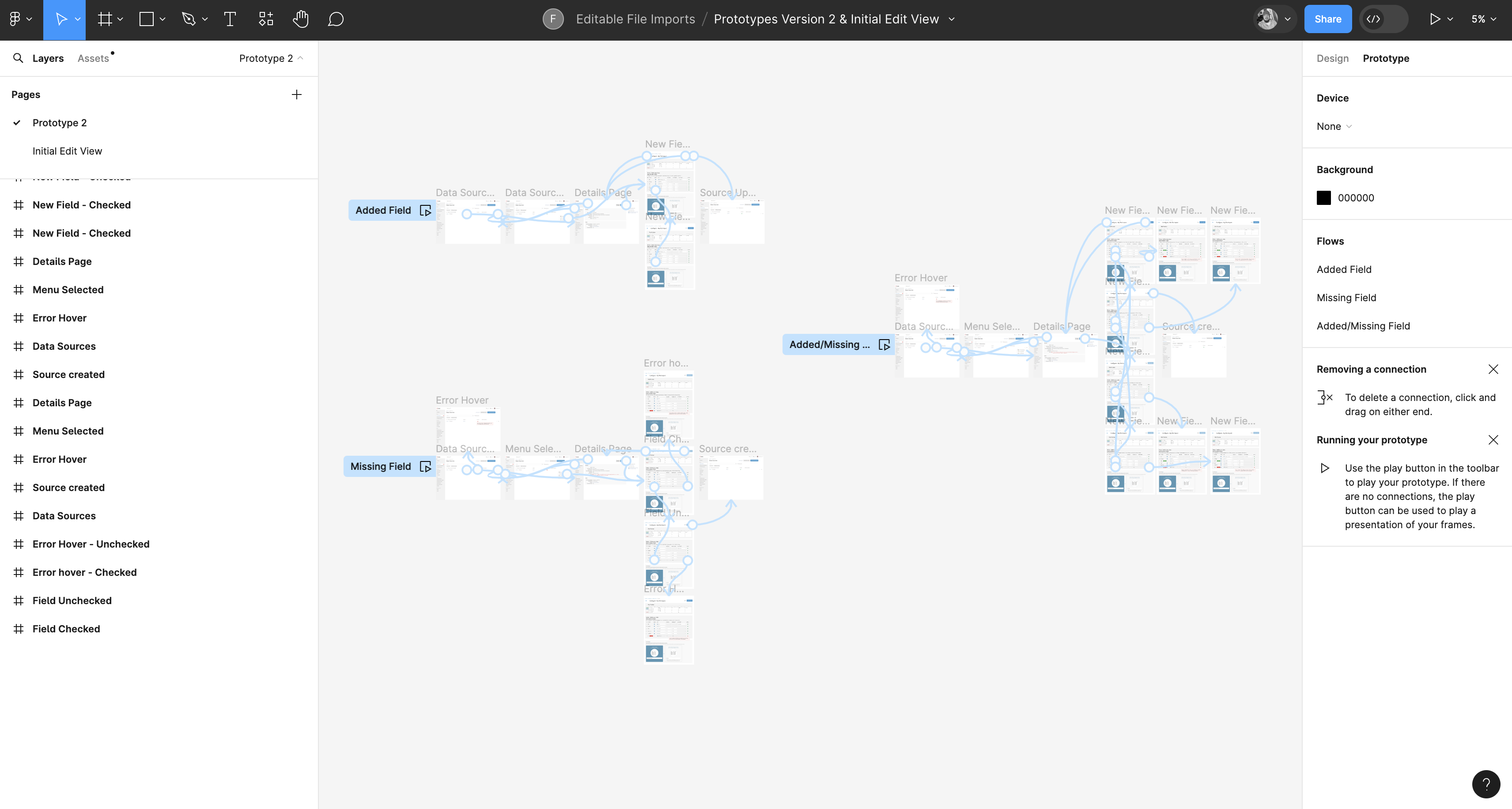Click play icon on Added/Missing flow label
The width and height of the screenshot is (1512, 809).
click(x=884, y=344)
